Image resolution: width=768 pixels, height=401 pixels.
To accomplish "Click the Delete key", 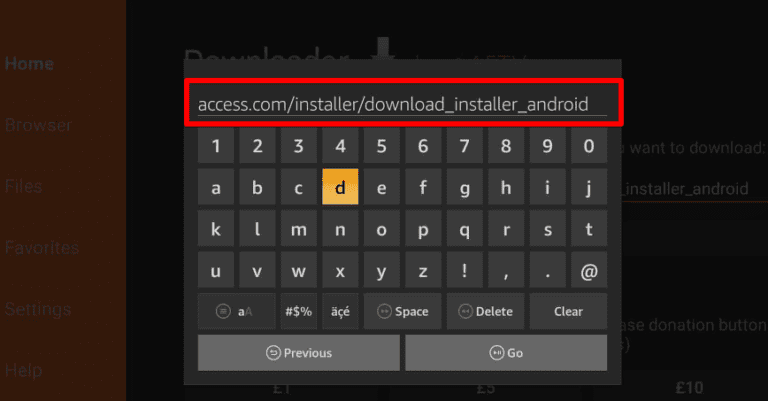I will coord(485,311).
